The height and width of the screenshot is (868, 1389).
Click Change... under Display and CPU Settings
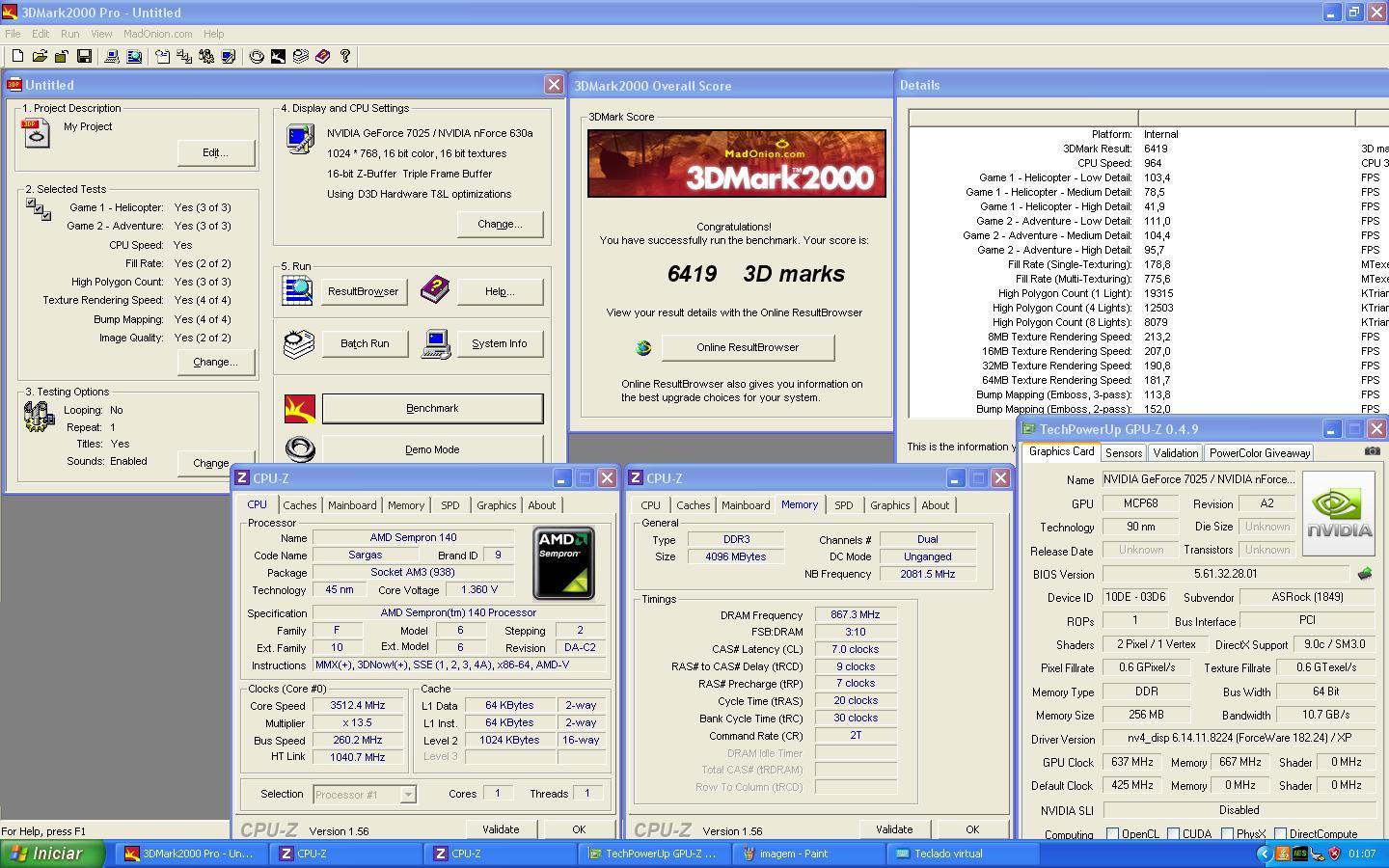click(x=500, y=224)
